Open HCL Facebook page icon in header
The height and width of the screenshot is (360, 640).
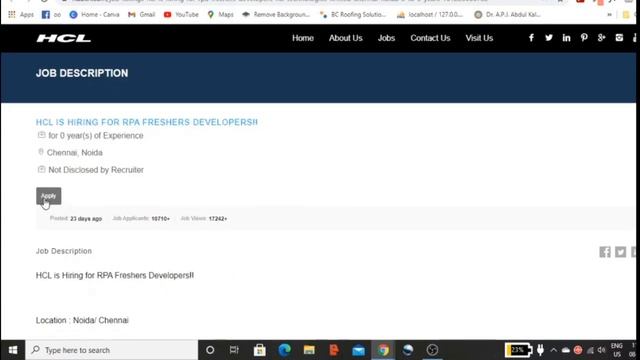[531, 38]
